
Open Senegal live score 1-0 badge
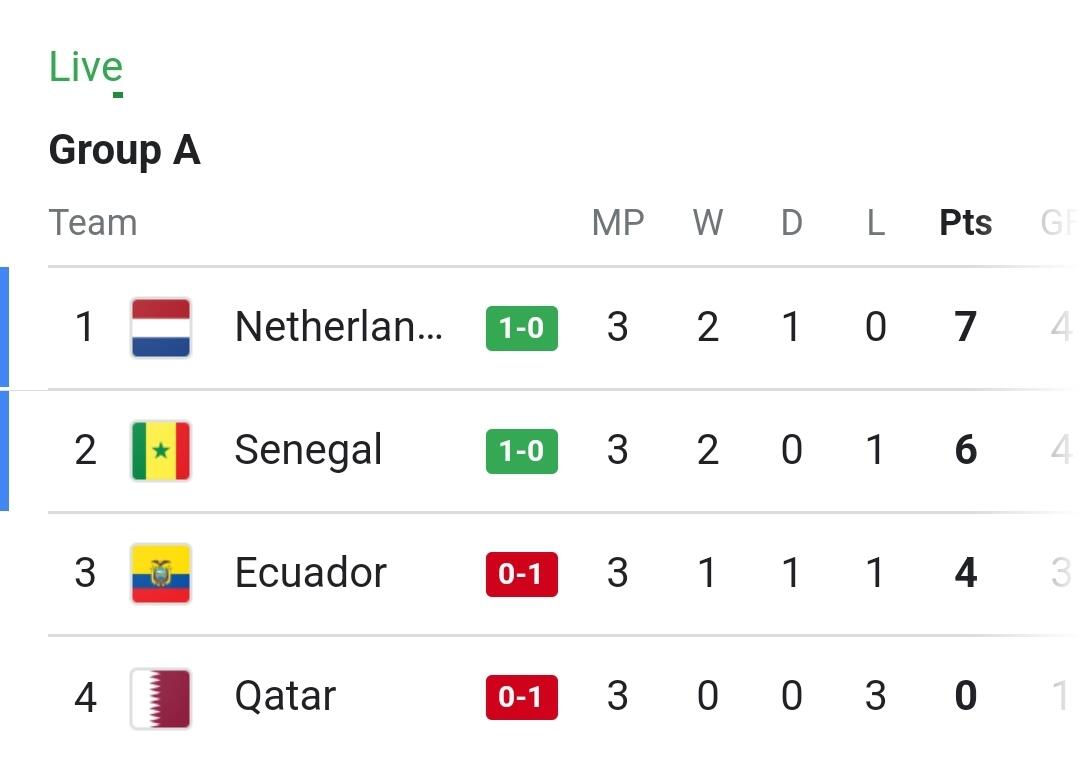pyautogui.click(x=521, y=451)
